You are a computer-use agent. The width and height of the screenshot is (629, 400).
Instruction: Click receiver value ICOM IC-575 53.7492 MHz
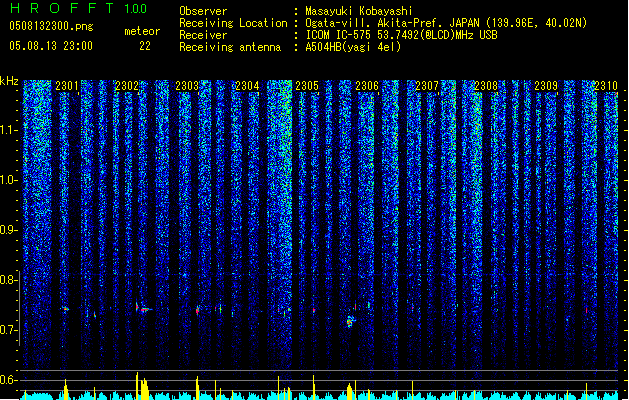pyautogui.click(x=401, y=35)
